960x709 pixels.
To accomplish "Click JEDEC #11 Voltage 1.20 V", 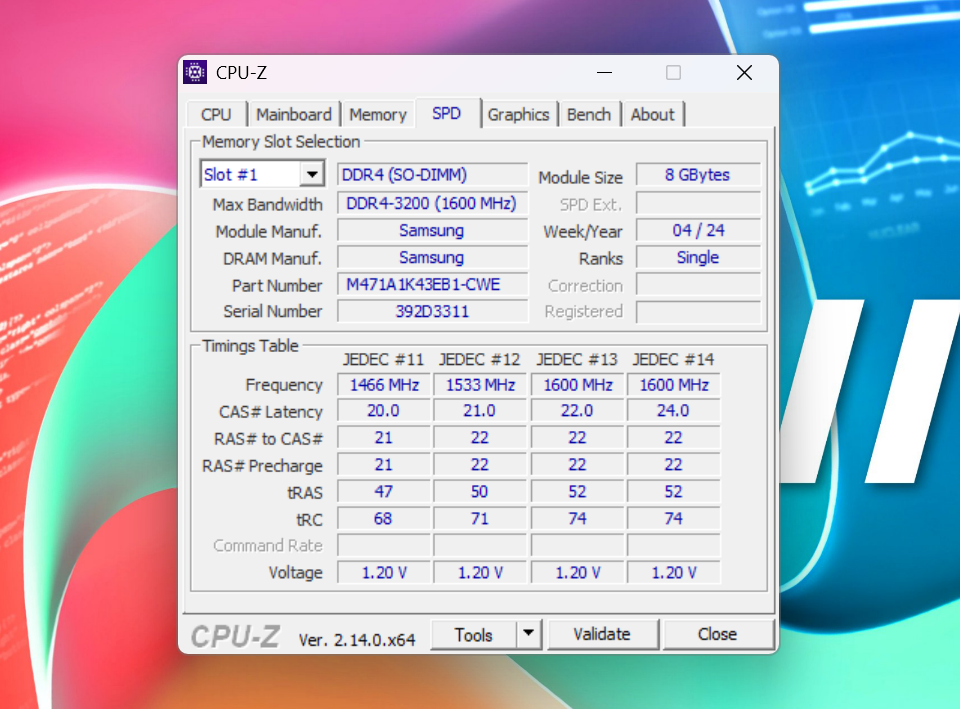I will [x=384, y=572].
